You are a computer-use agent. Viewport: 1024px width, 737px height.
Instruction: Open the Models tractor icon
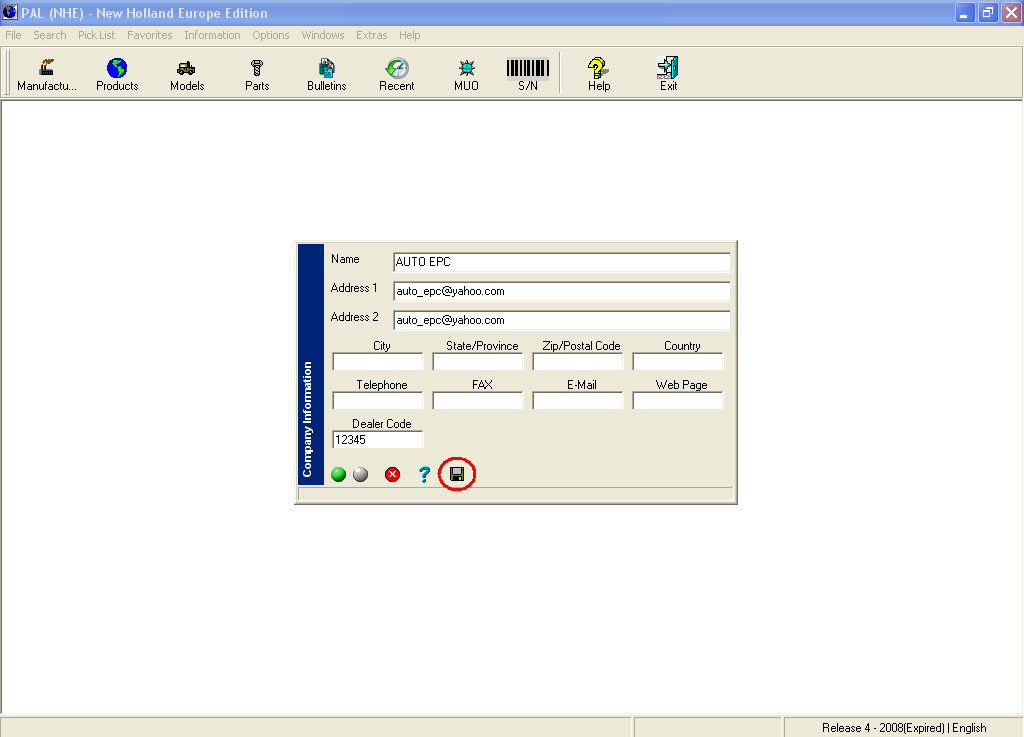tap(187, 74)
